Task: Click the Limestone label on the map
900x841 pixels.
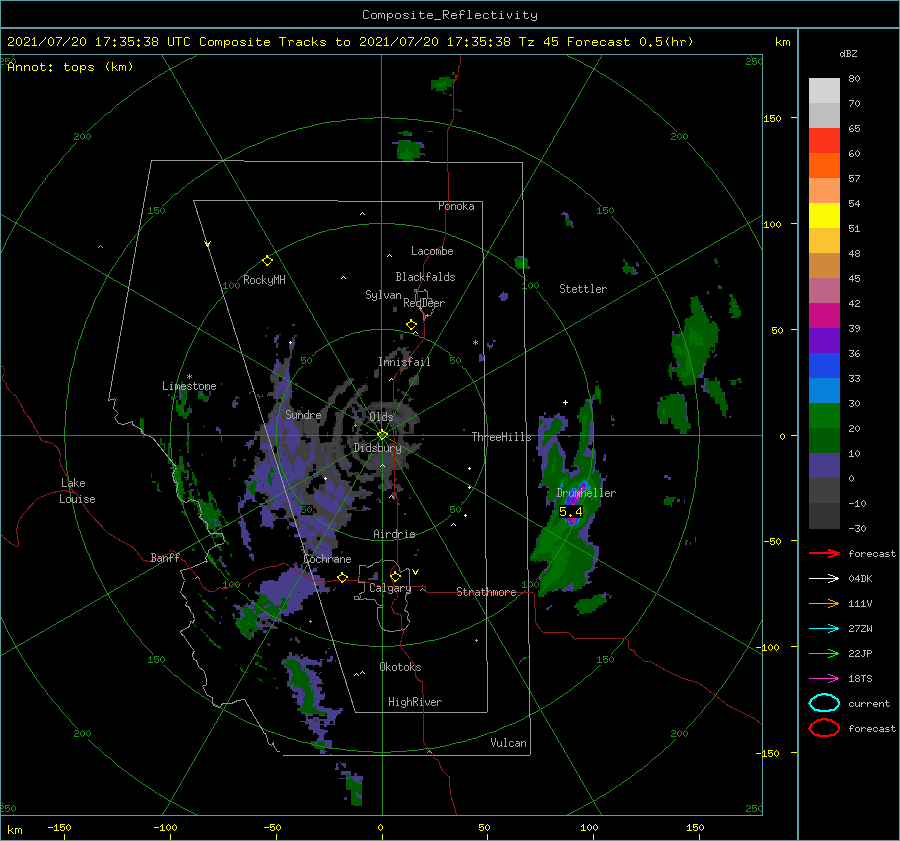Action: [189, 386]
